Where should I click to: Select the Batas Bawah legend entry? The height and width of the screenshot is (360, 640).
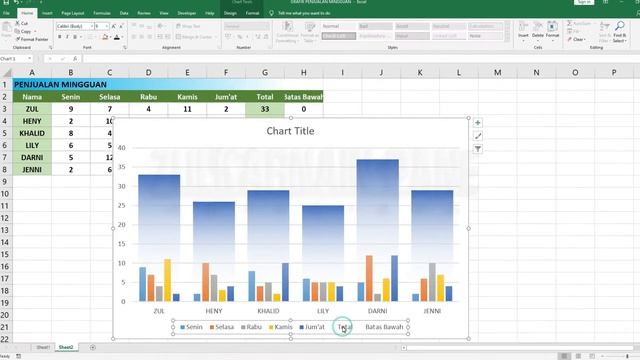(384, 327)
